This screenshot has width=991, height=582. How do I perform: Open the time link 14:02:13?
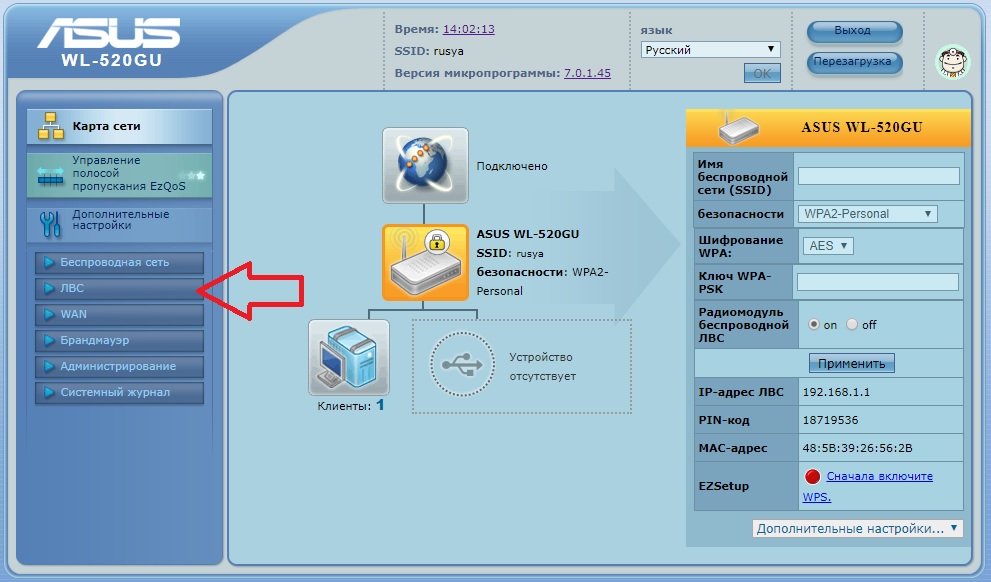point(468,29)
